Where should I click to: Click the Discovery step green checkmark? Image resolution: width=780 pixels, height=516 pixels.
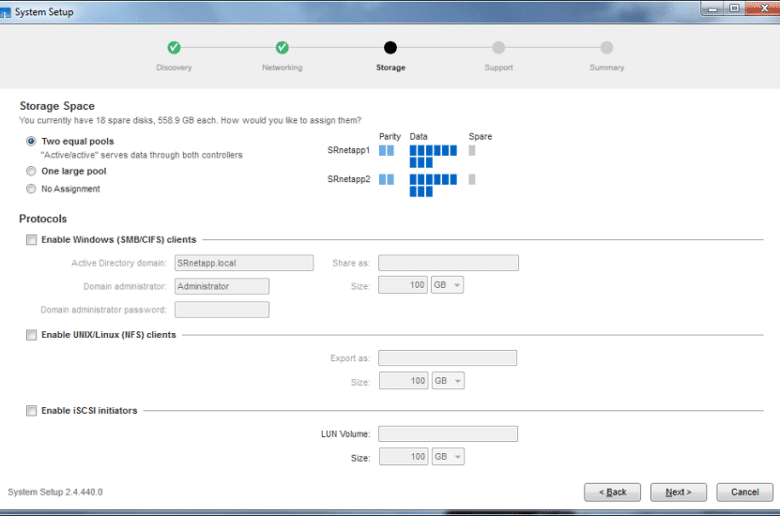point(174,48)
